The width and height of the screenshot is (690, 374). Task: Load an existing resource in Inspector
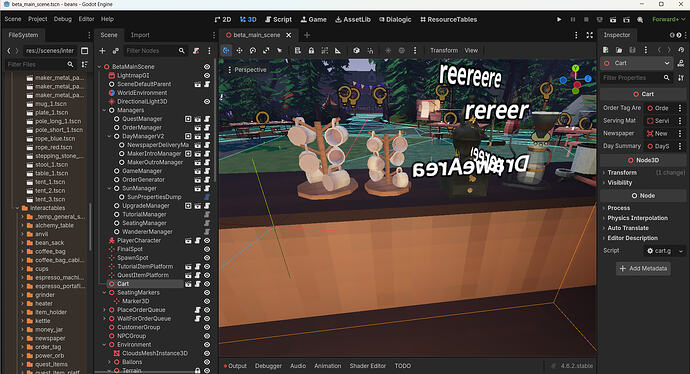tap(619, 50)
